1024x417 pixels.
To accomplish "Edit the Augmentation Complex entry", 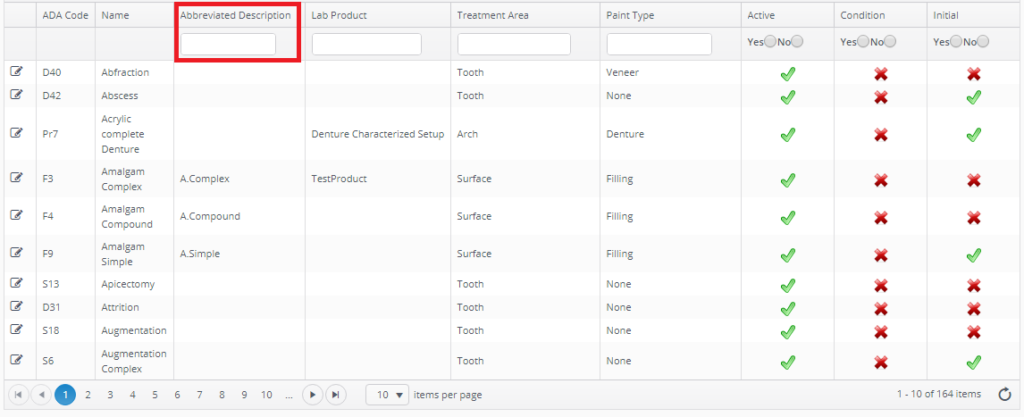I will pos(17,360).
